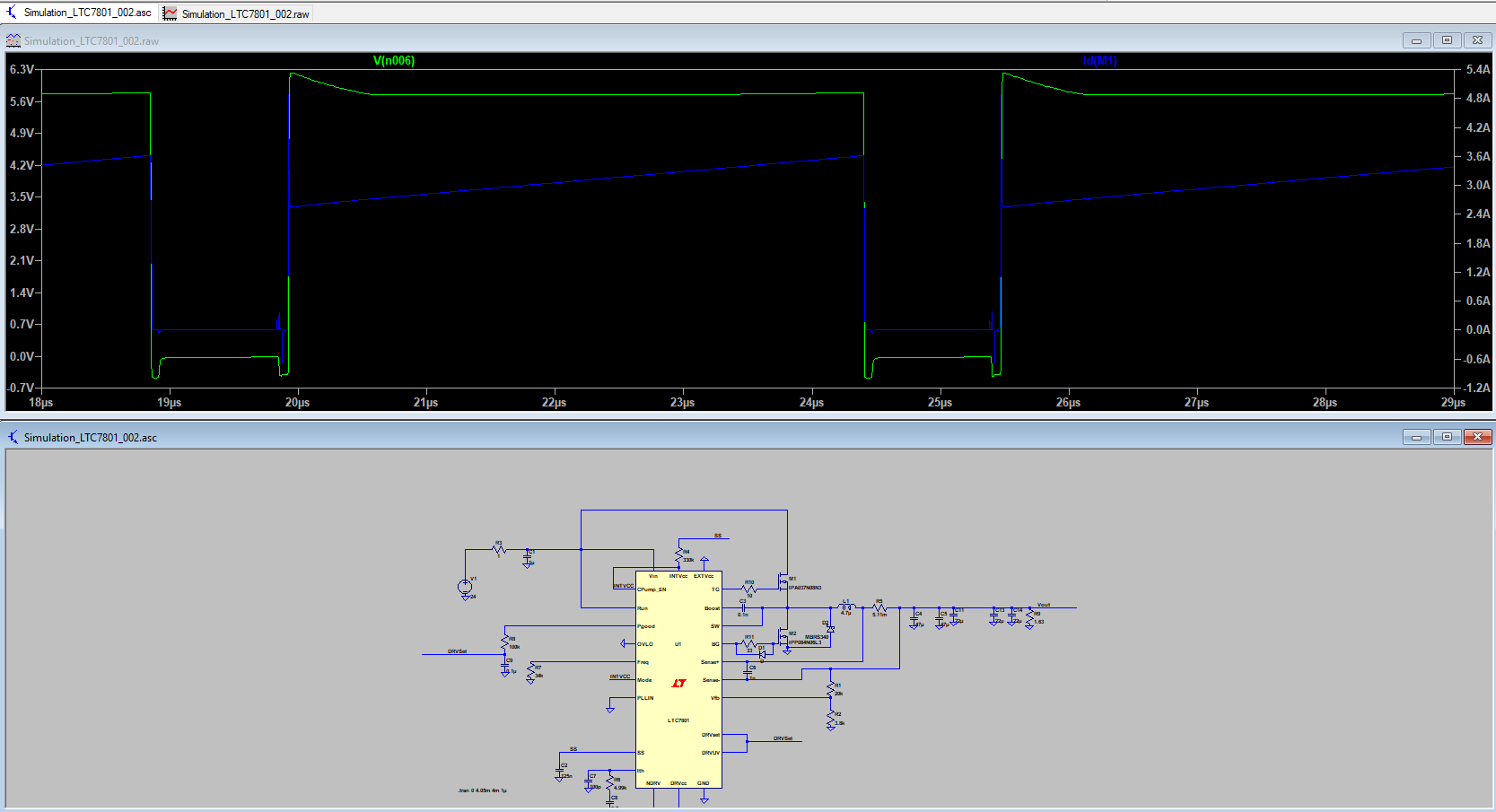Select sense resistor R5

879,607
